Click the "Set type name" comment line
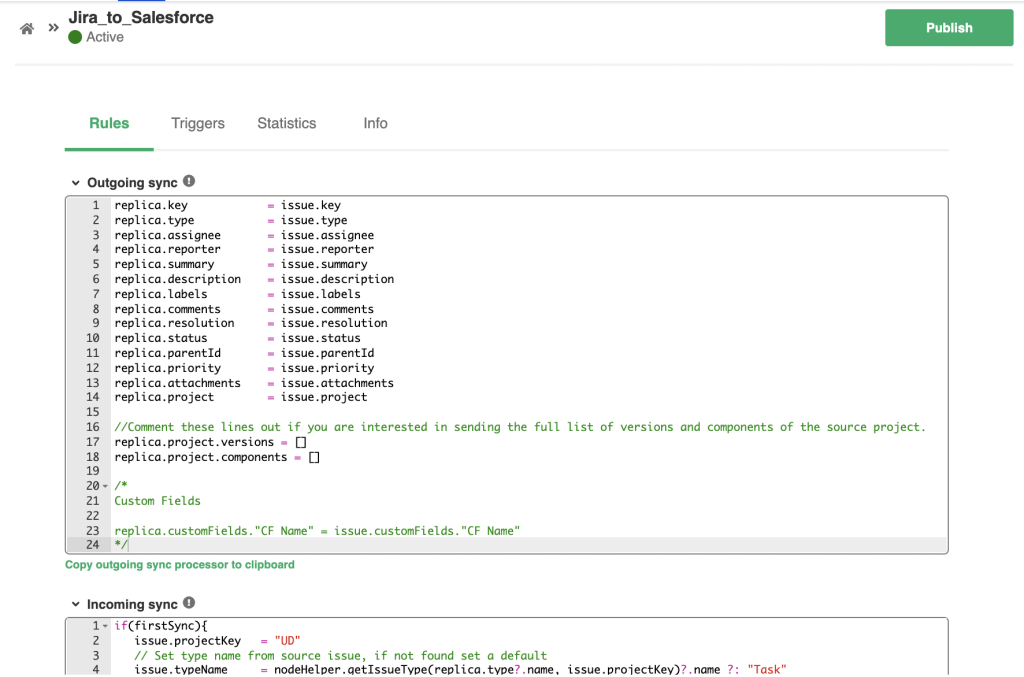This screenshot has width=1024, height=677. pyautogui.click(x=340, y=656)
